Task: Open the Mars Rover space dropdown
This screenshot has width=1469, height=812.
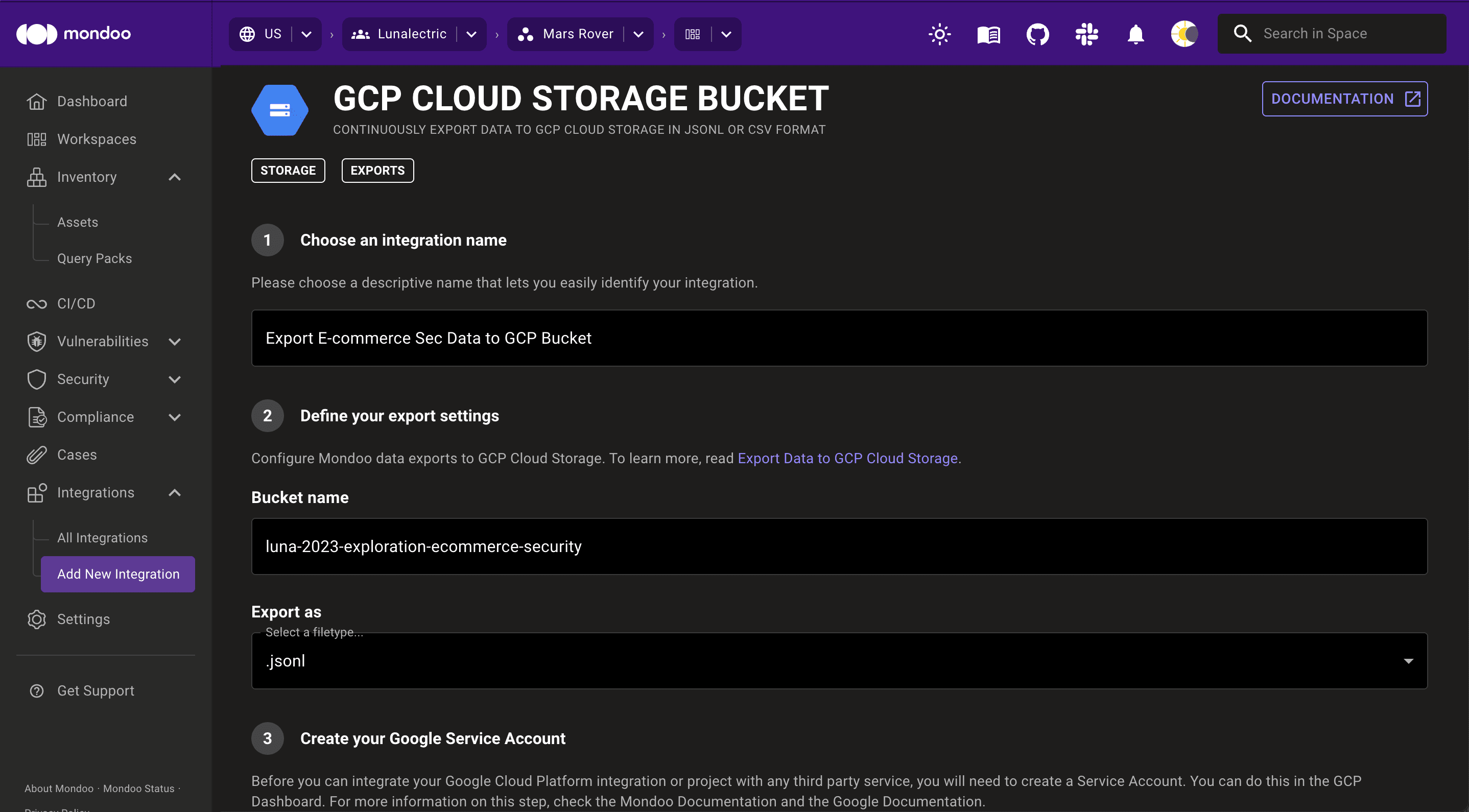Action: (x=638, y=34)
